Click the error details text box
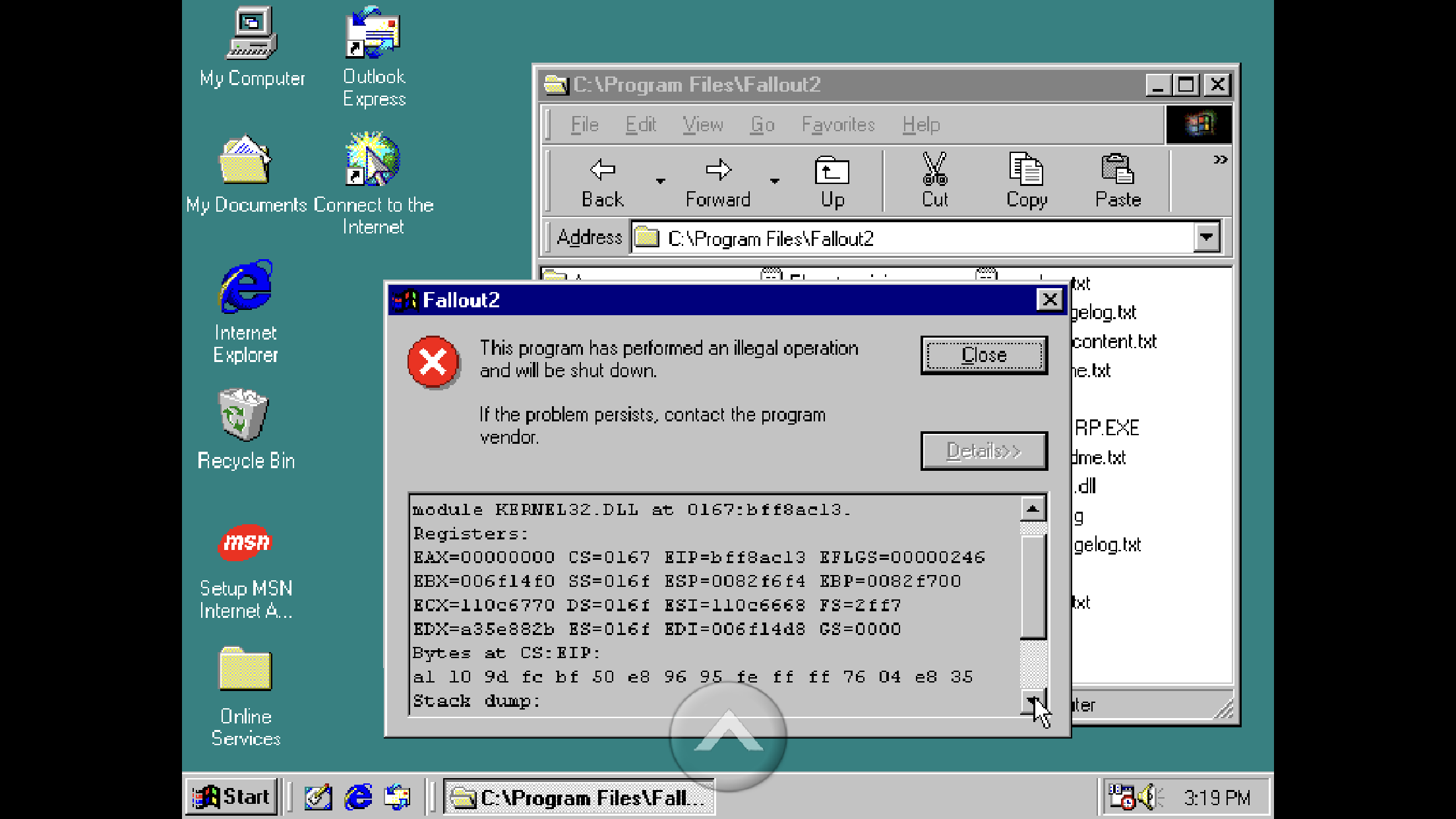The height and width of the screenshot is (819, 1456). (715, 605)
